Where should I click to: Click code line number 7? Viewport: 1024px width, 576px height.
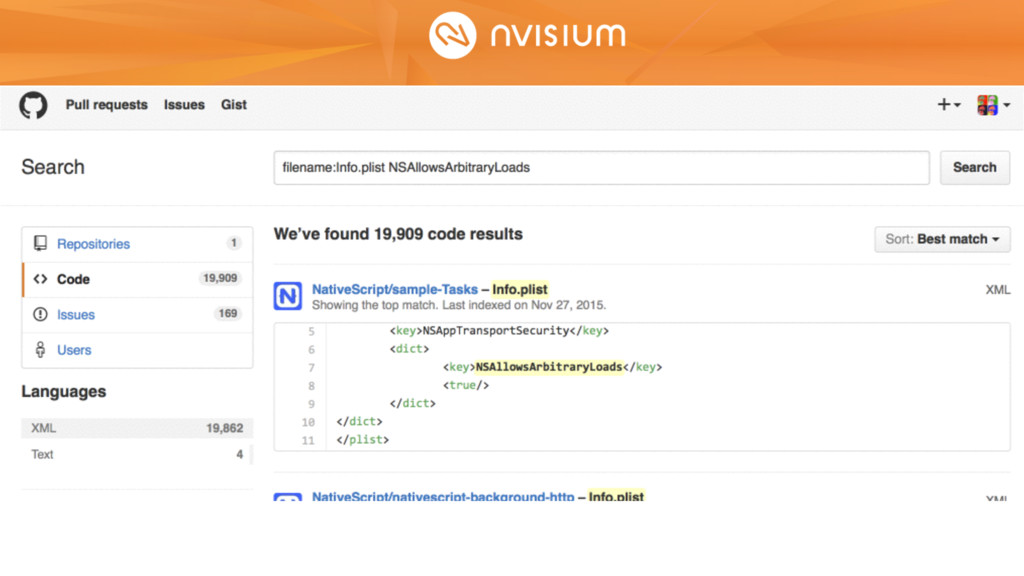pyautogui.click(x=312, y=368)
